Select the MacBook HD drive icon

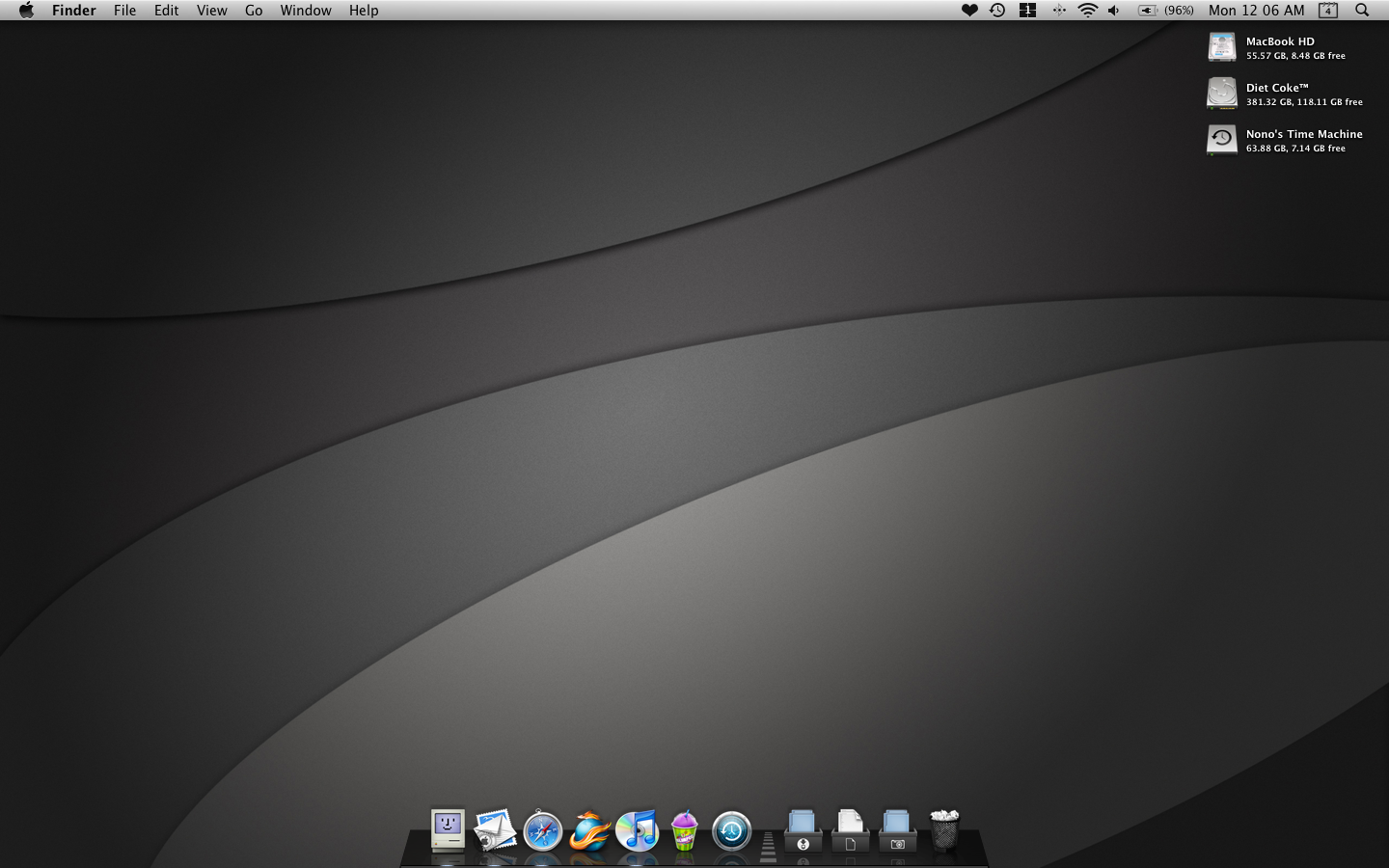pyautogui.click(x=1222, y=46)
